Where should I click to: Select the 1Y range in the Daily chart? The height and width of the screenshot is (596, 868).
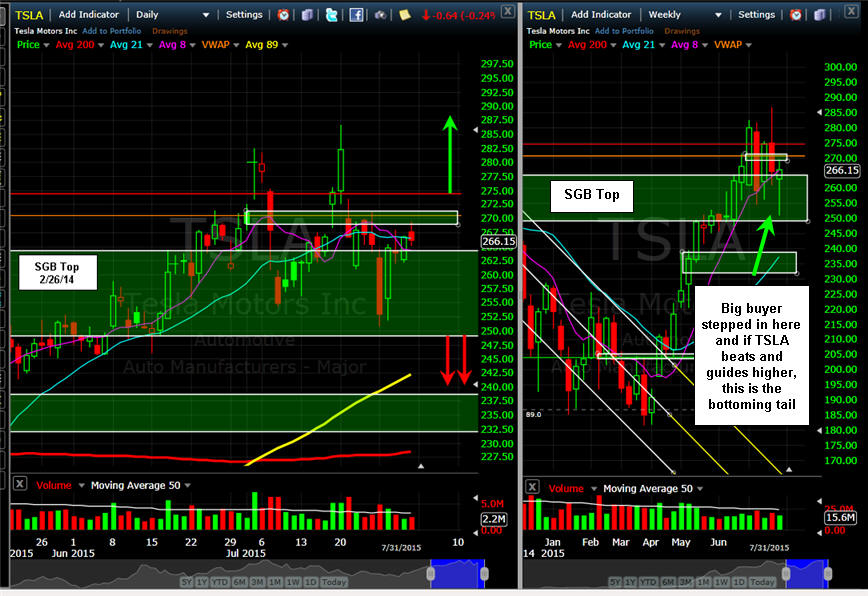click(202, 582)
